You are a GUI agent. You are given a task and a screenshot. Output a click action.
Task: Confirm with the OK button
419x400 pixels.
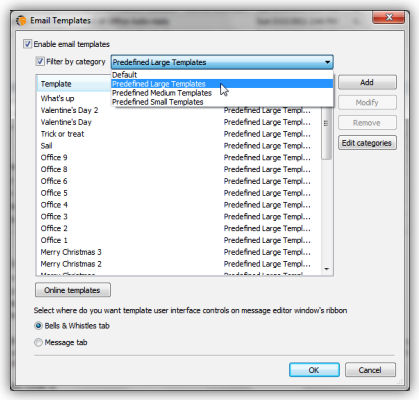(314, 370)
